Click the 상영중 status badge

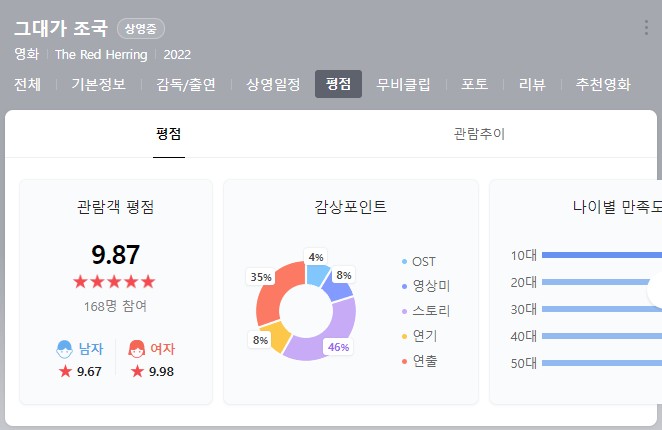[x=141, y=28]
